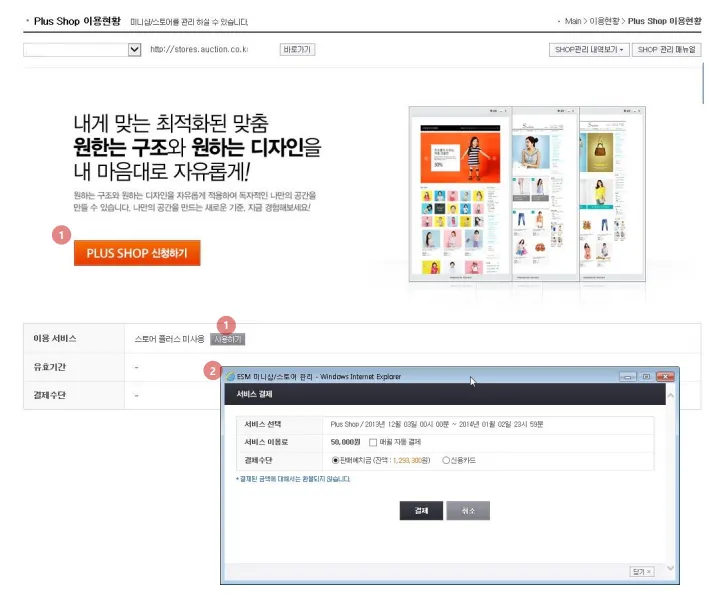Click the PLUS SHOP 신청하기 orange button

click(137, 253)
